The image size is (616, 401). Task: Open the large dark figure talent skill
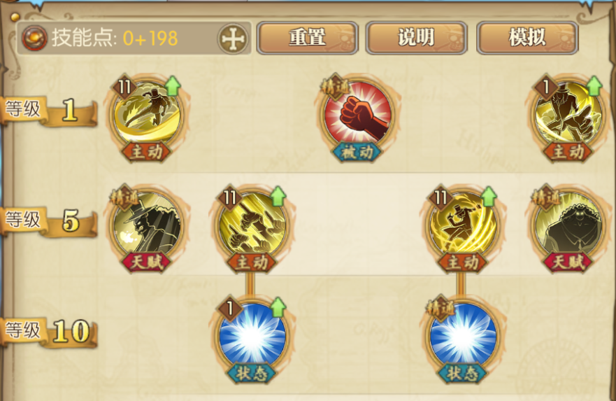tap(568, 225)
